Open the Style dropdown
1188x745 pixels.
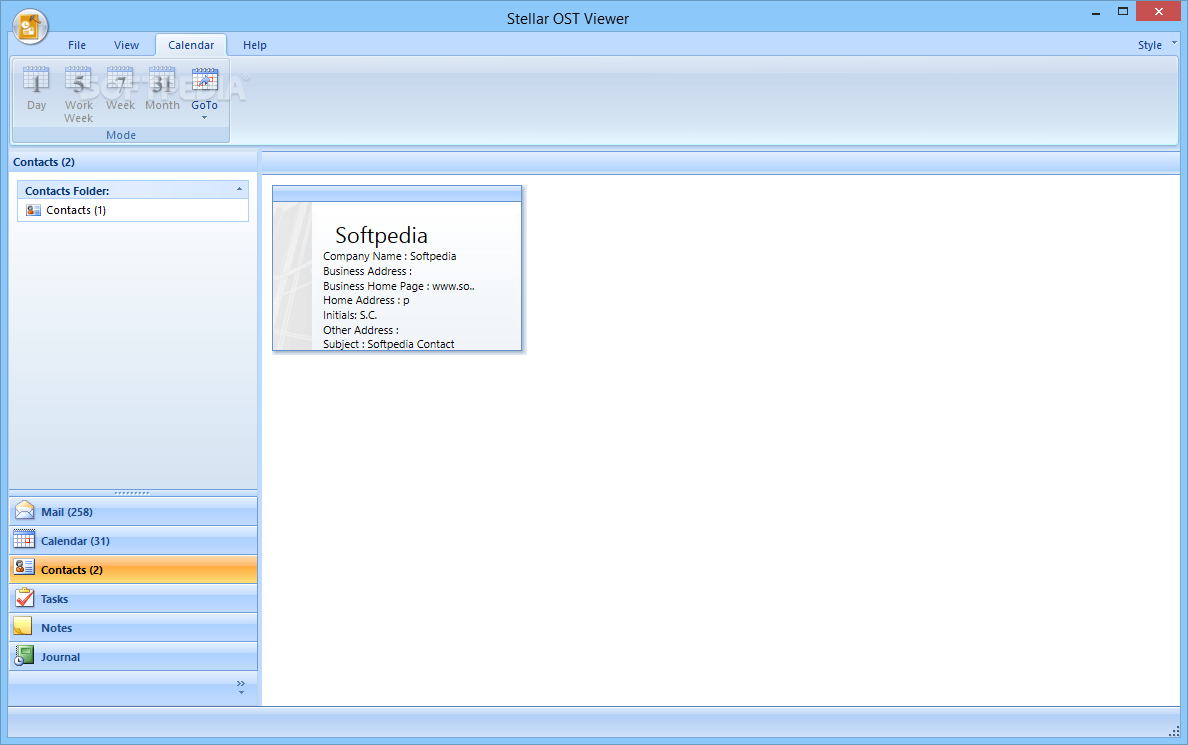coord(1157,45)
